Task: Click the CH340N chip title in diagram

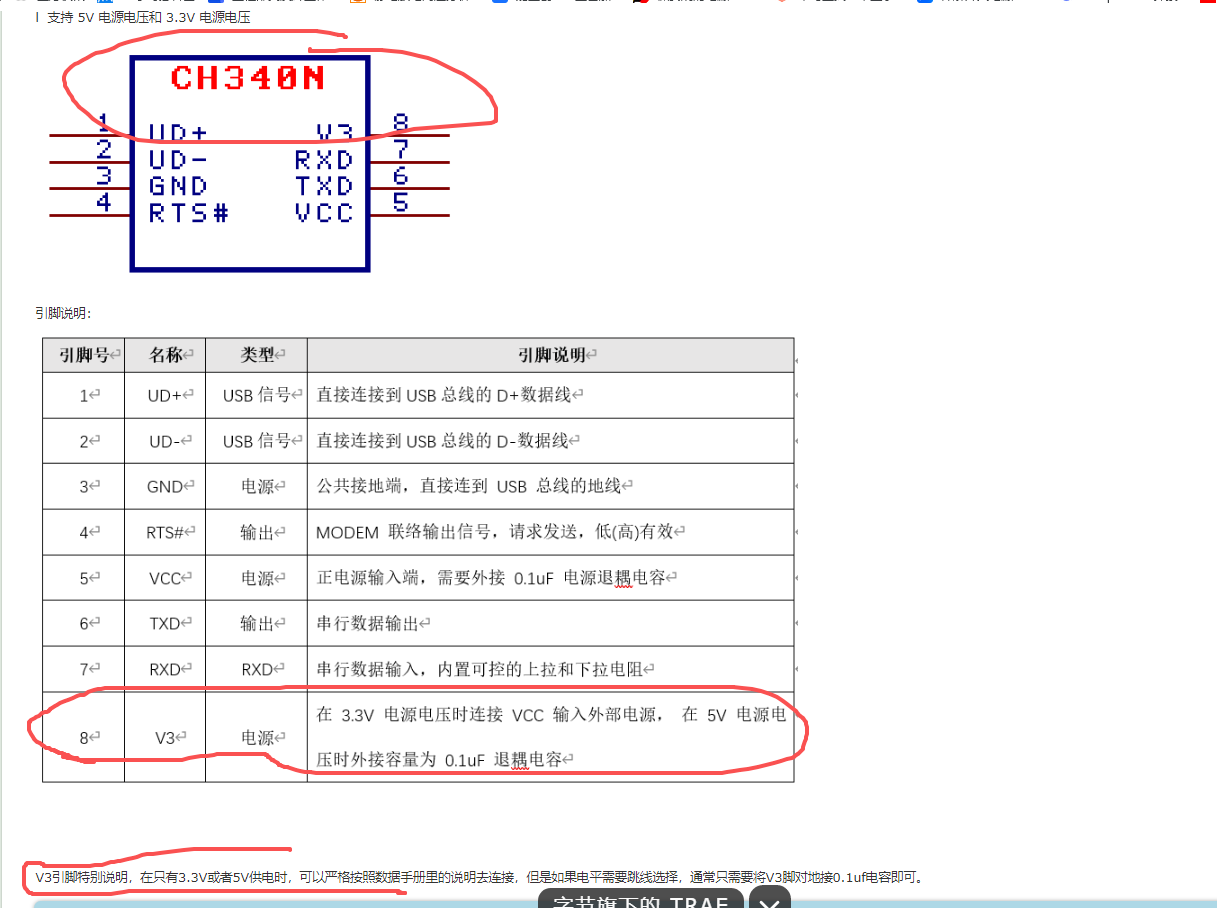Action: (x=248, y=78)
